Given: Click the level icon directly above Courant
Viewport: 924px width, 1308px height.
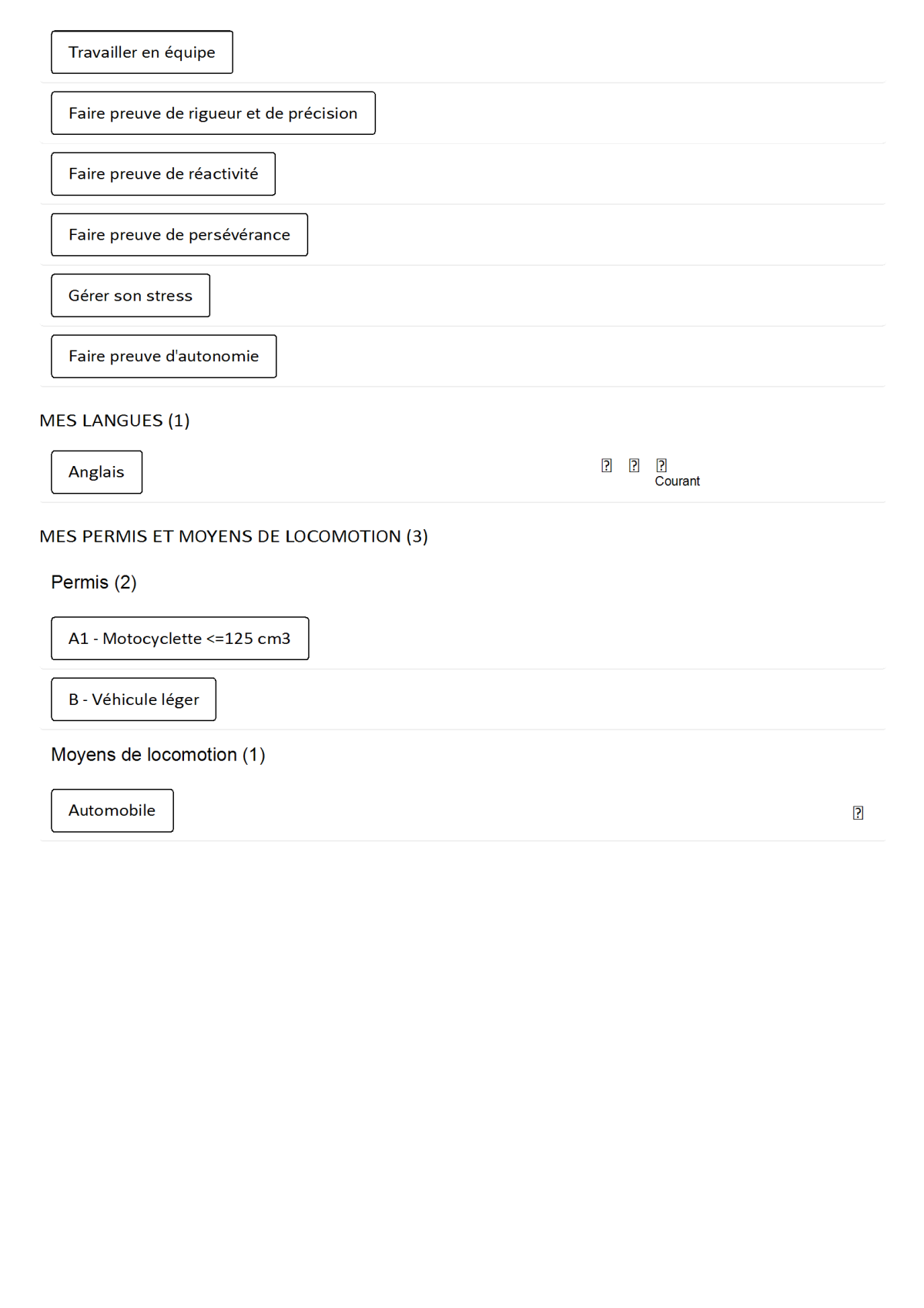Looking at the screenshot, I should coord(661,465).
